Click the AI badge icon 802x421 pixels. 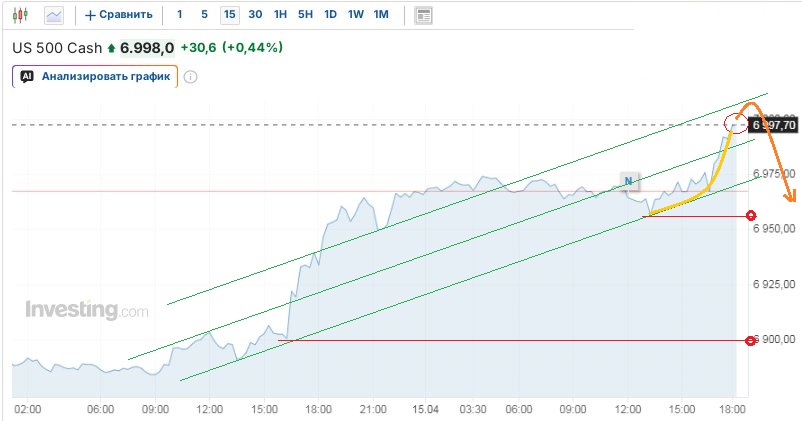point(27,75)
